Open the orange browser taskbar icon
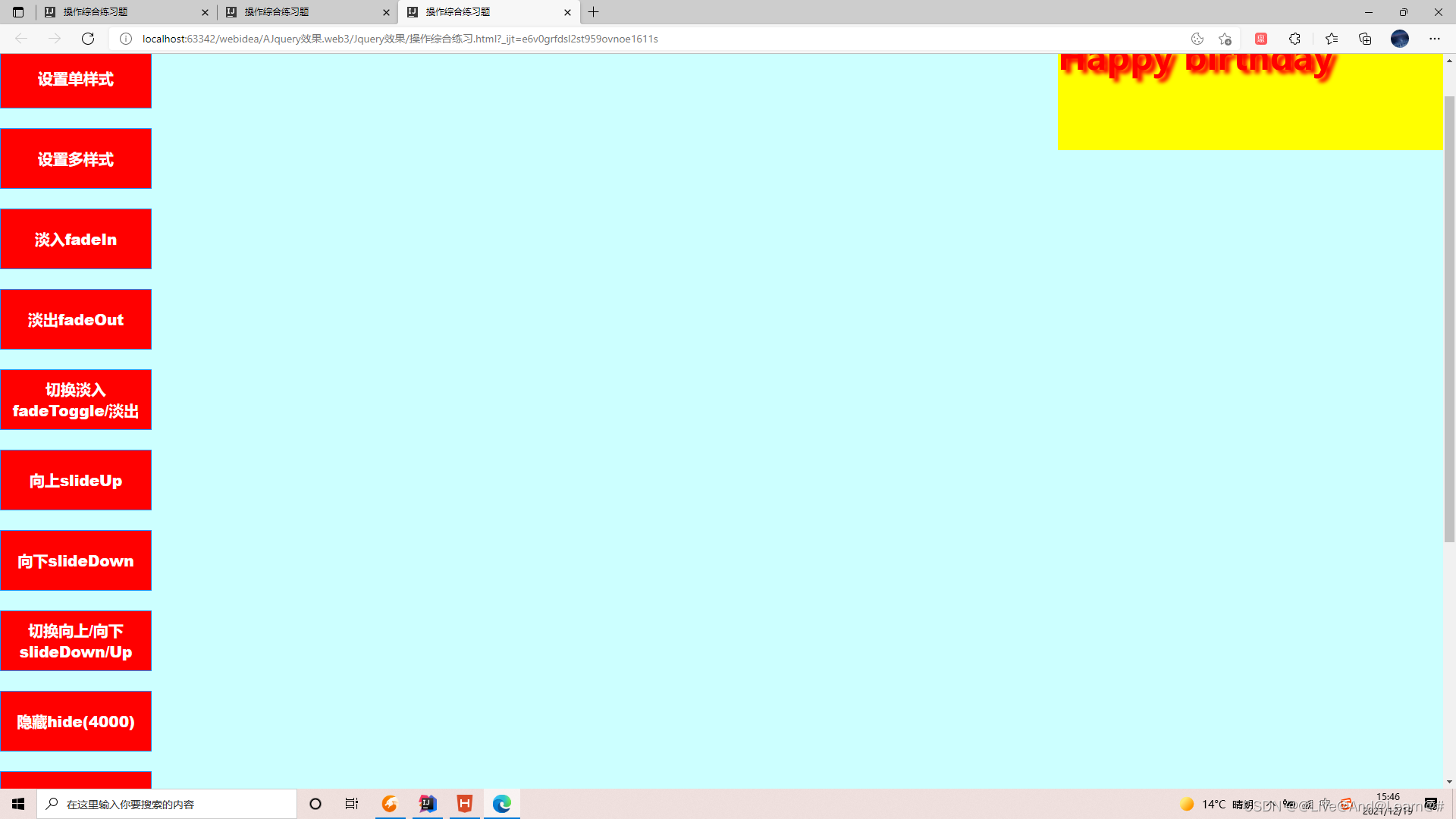Screen dimensions: 1456x819 390,804
